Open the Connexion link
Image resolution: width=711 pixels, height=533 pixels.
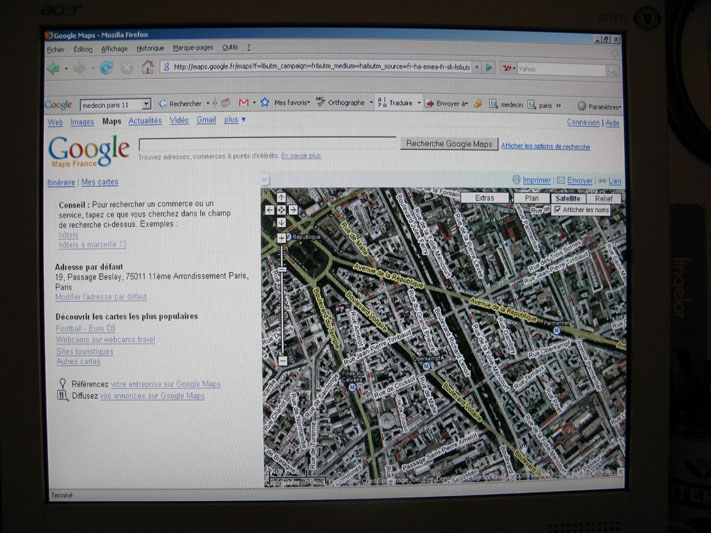(583, 122)
